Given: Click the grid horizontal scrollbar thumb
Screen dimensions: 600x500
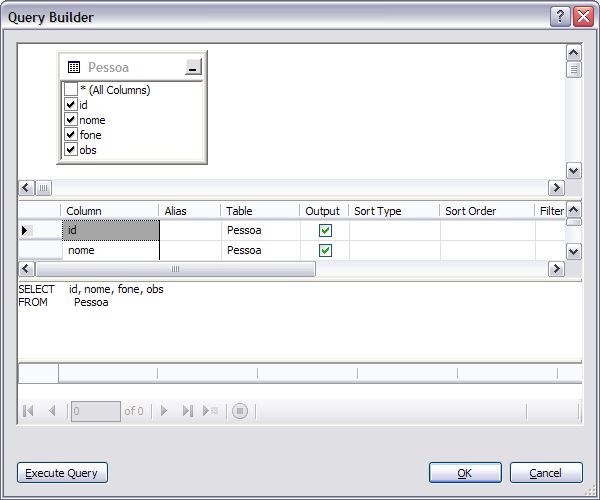Looking at the screenshot, I should (175, 269).
